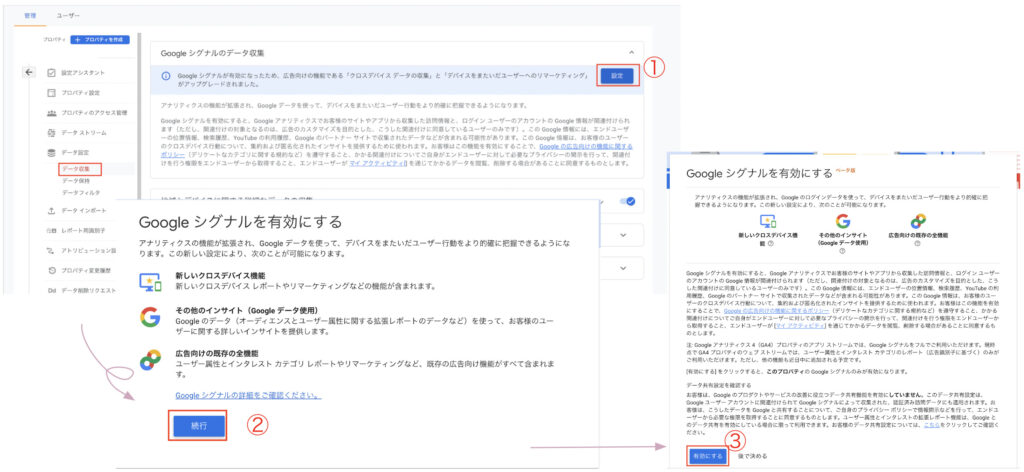Image resolution: width=1024 pixels, height=472 pixels.
Task: Switch to the ユーザー tab
Action: (69, 14)
